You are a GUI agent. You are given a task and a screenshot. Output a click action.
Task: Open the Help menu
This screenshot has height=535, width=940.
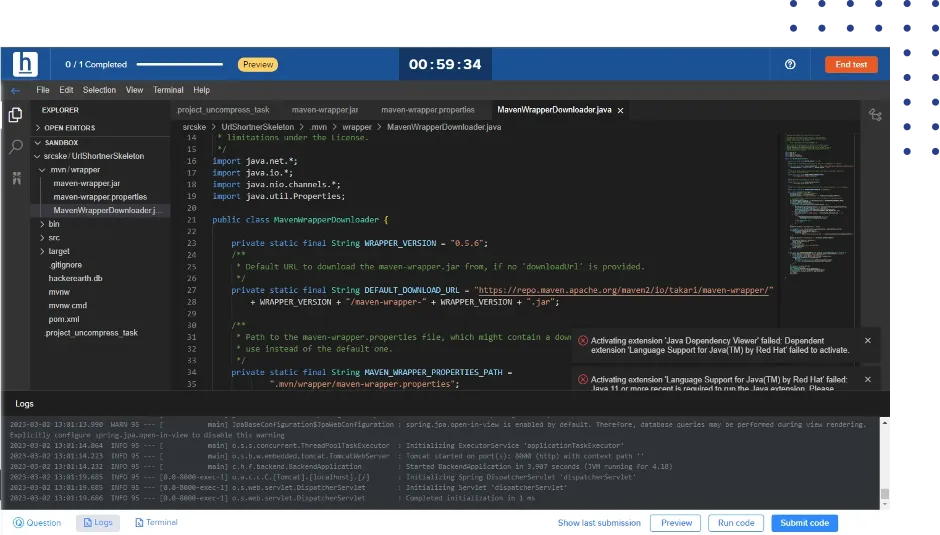(201, 90)
